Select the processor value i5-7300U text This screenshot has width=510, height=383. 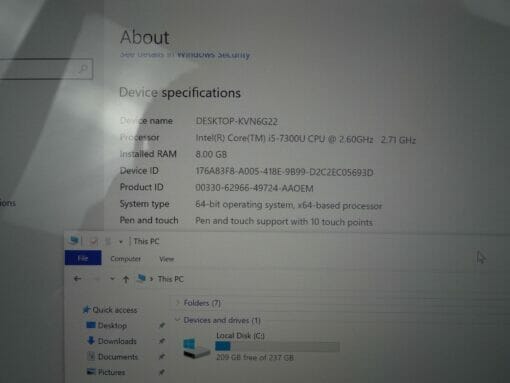coord(305,139)
